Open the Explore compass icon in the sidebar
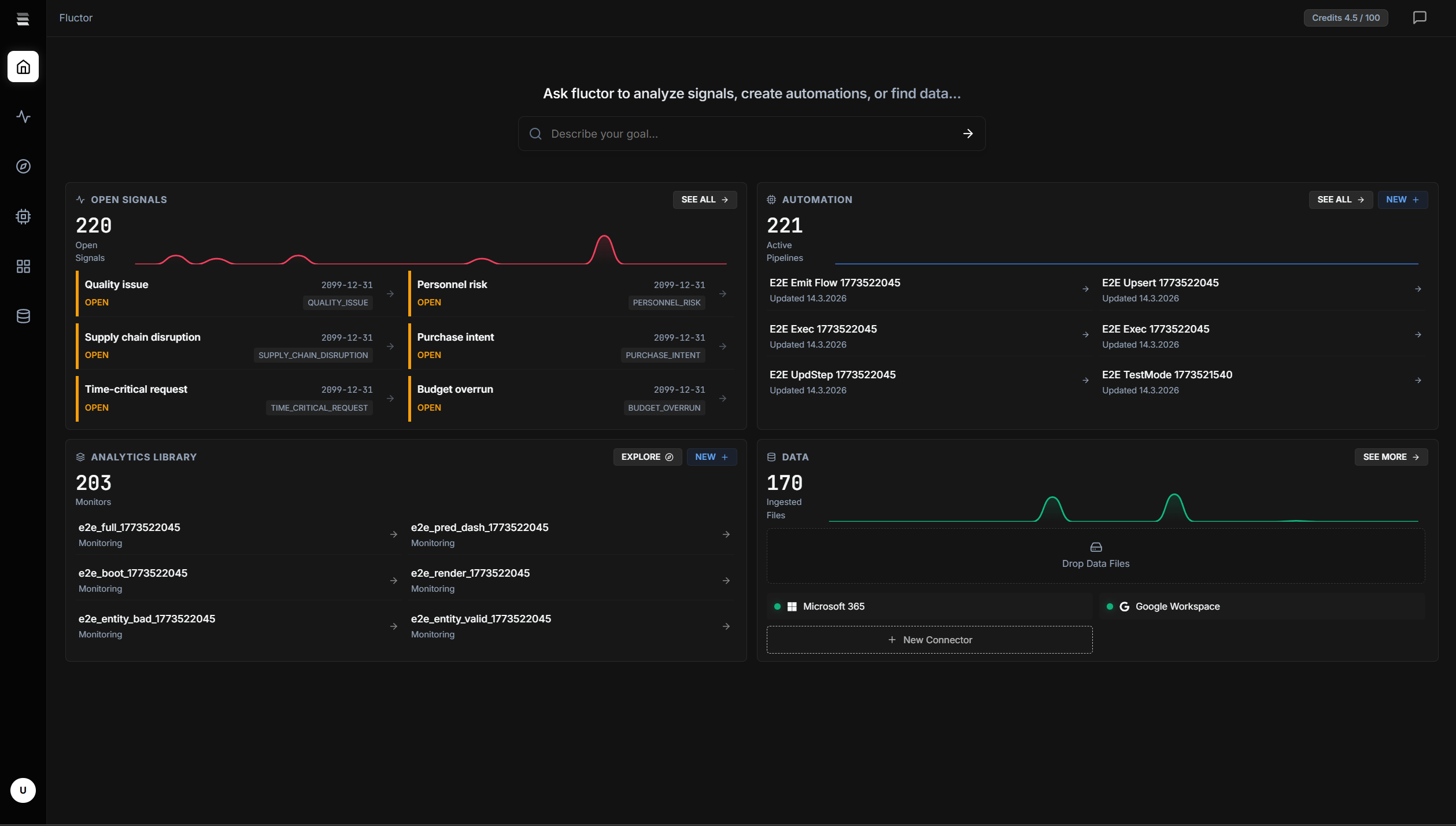This screenshot has height=826, width=1456. (x=23, y=167)
